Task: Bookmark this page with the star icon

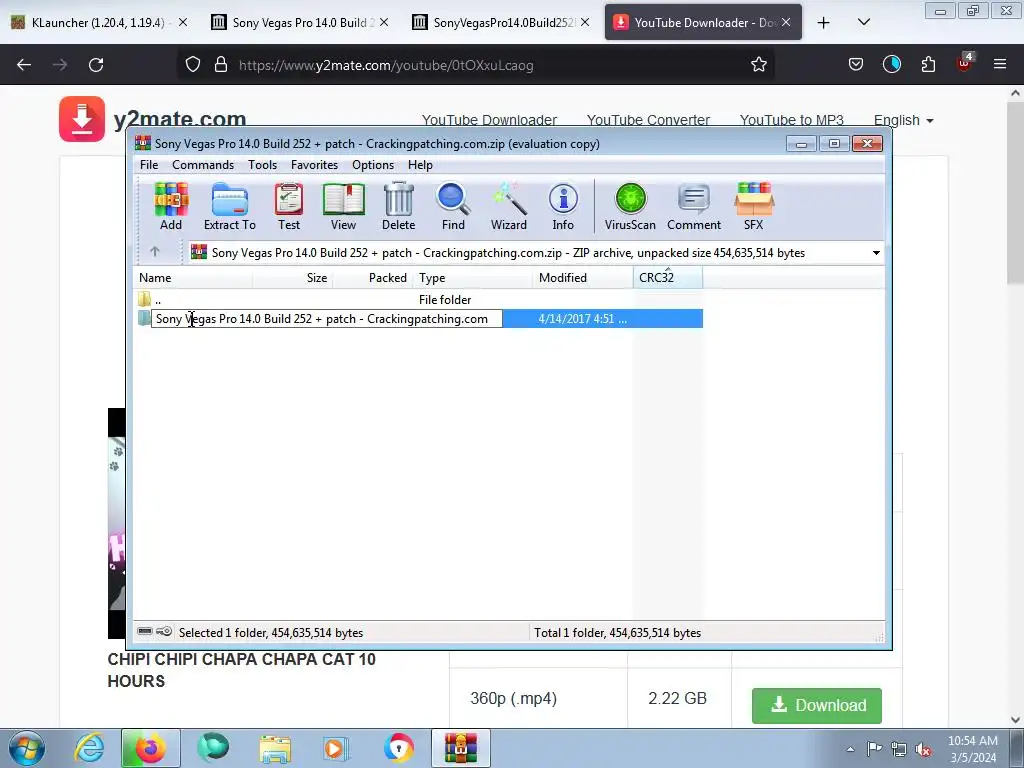Action: tap(758, 65)
